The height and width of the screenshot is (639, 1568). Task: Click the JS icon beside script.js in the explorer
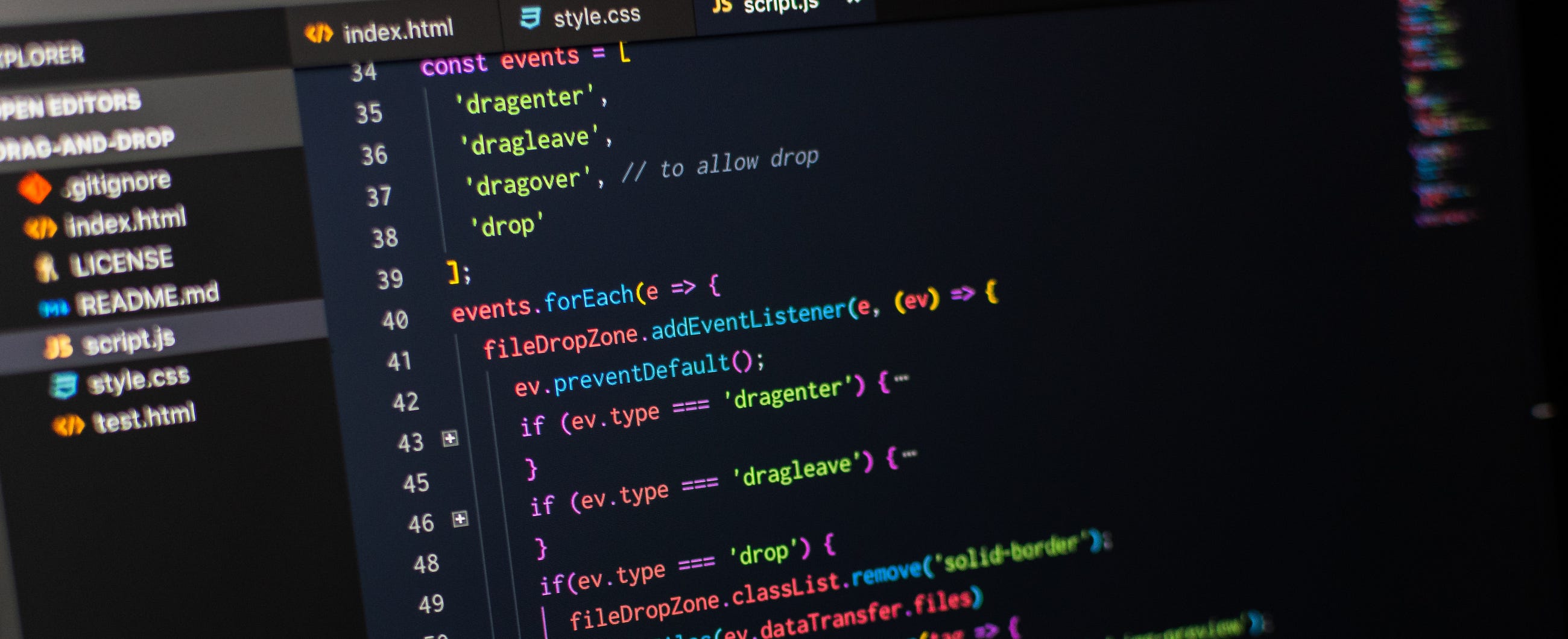[x=58, y=347]
